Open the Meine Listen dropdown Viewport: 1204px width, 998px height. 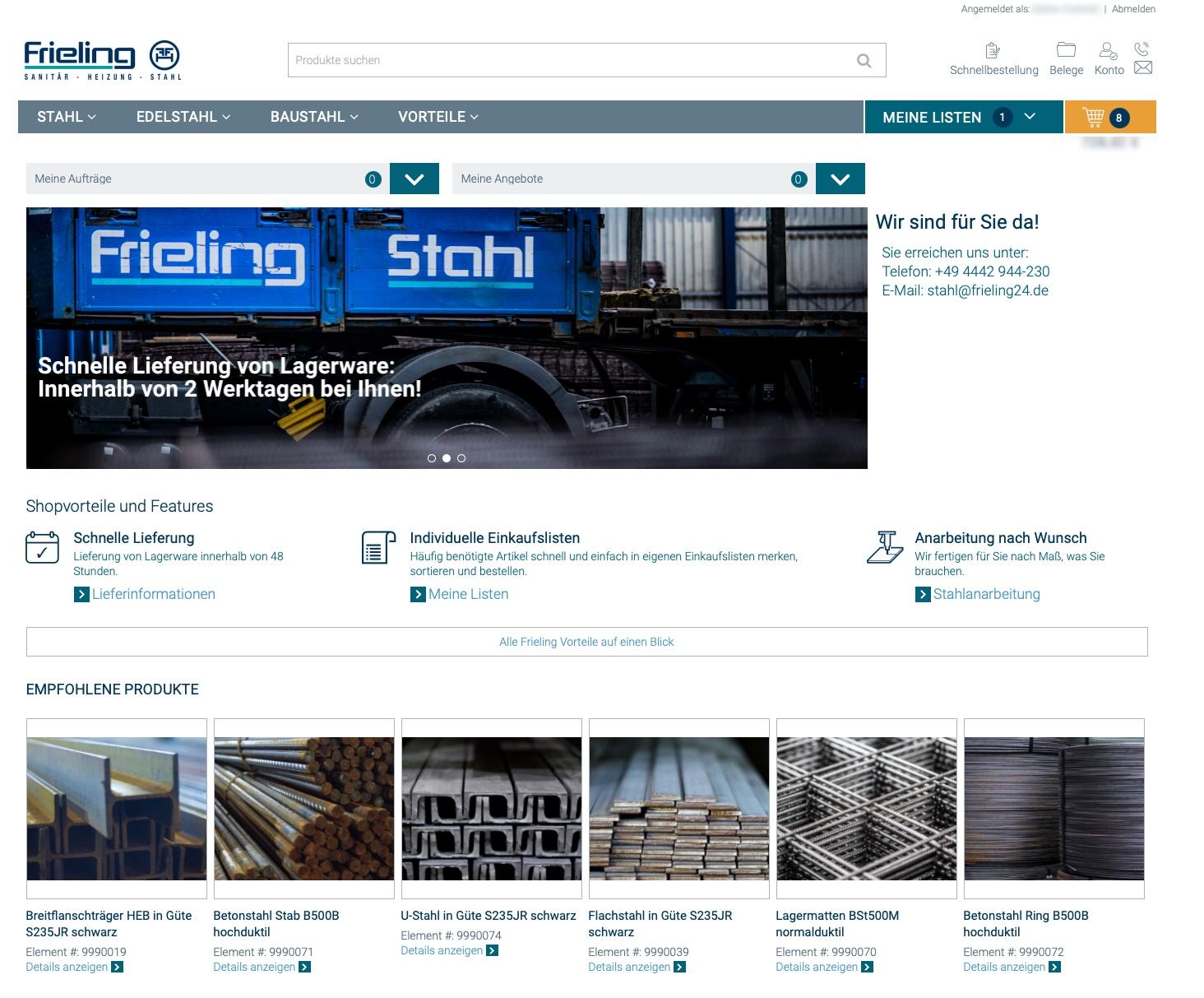(x=964, y=117)
